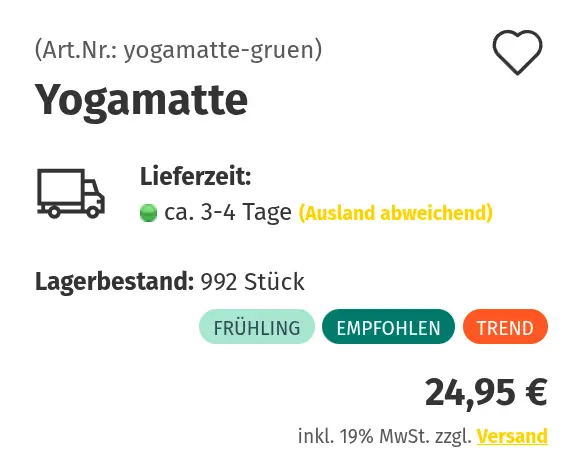This screenshot has width=583, height=465.
Task: Click the euro sign in the price
Action: point(536,392)
